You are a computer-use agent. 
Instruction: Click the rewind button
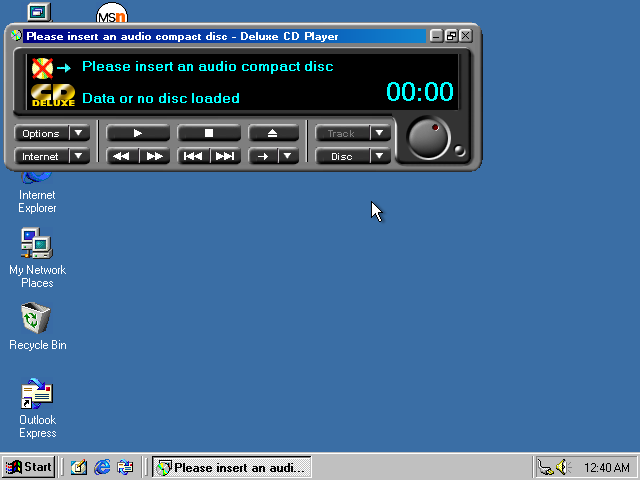[x=122, y=156]
